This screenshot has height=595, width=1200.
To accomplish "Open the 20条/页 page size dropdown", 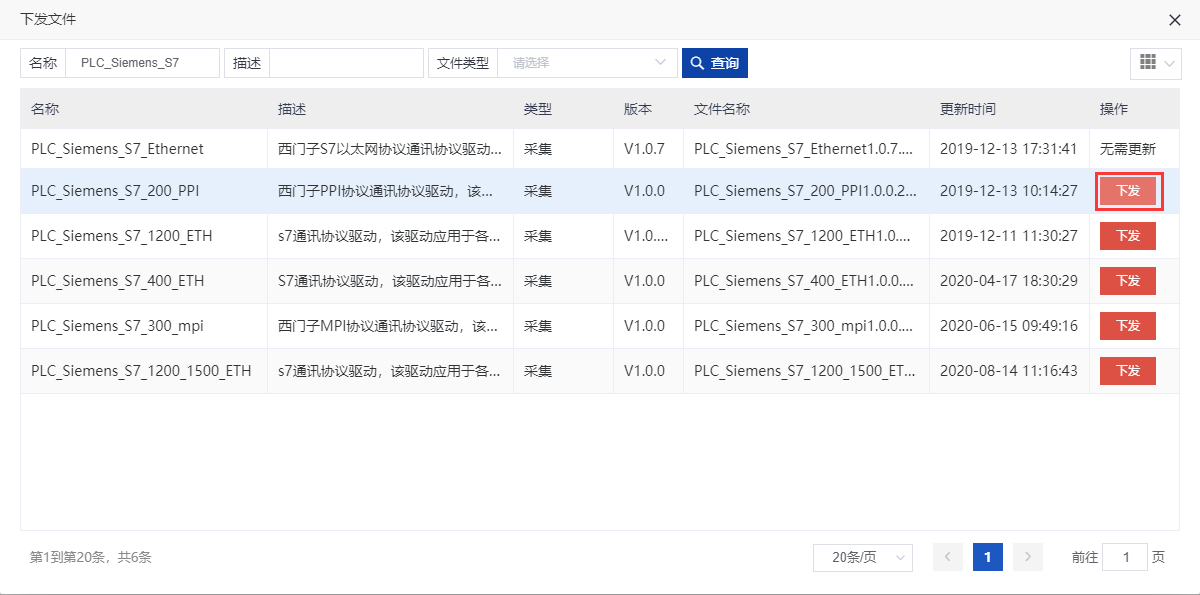I will pos(863,557).
